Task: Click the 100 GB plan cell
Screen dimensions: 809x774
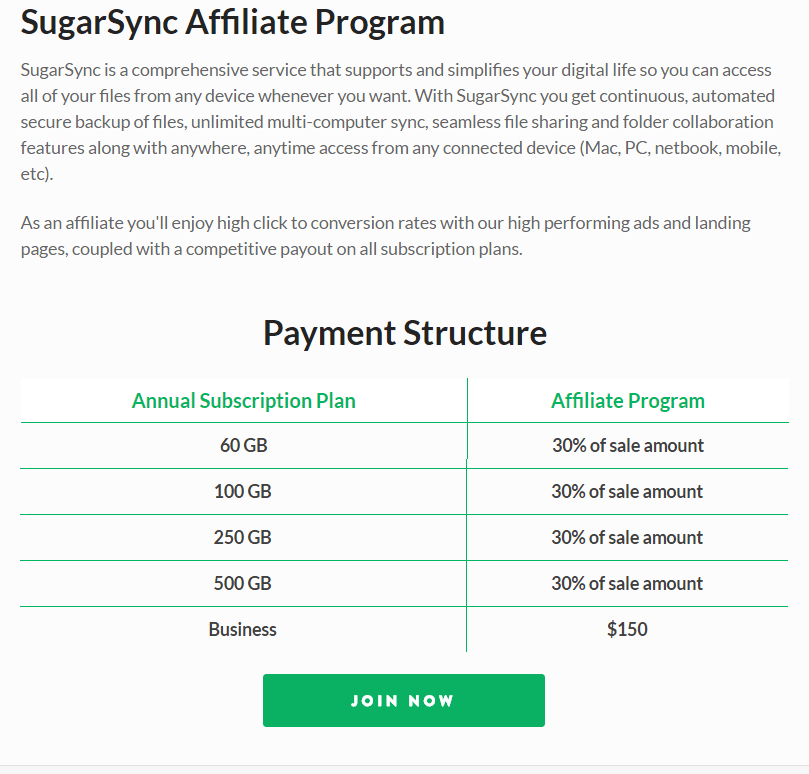Action: point(243,492)
